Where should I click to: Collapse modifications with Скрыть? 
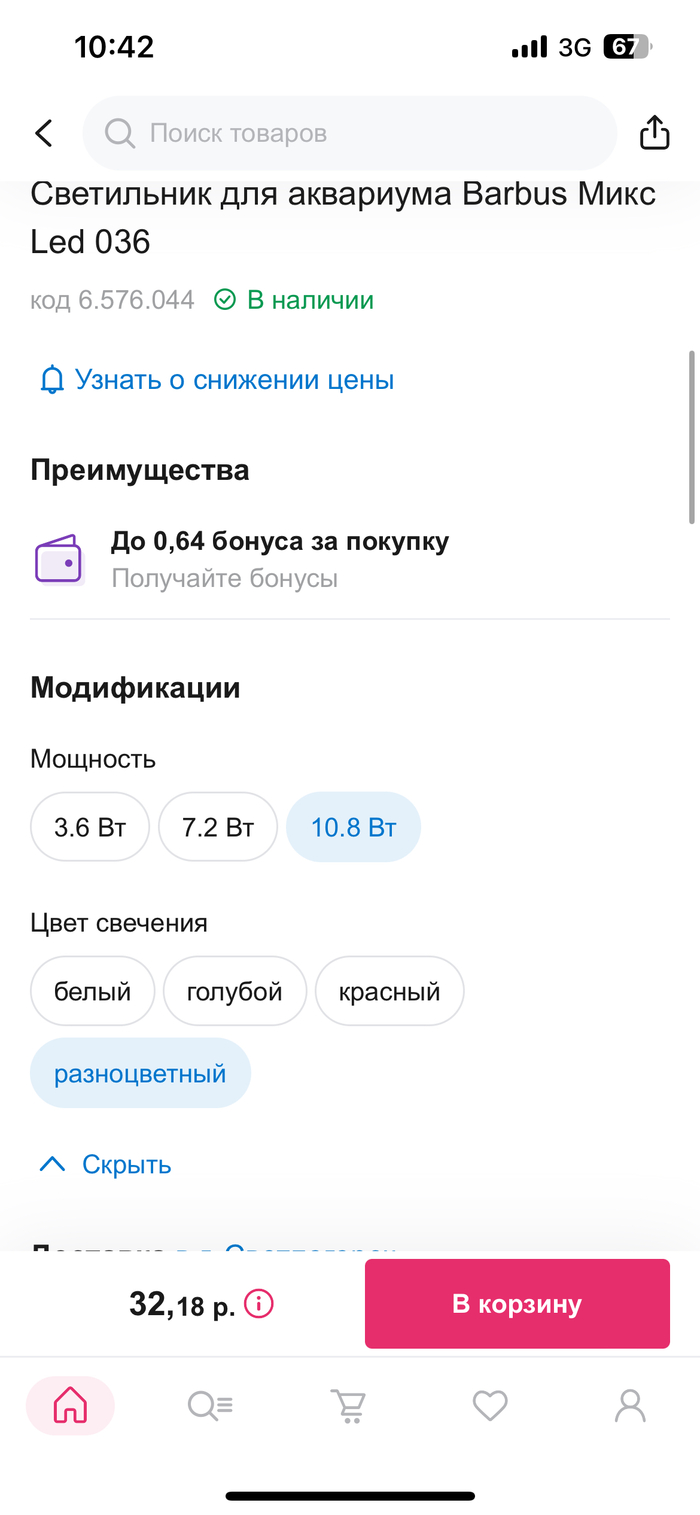(x=105, y=1164)
